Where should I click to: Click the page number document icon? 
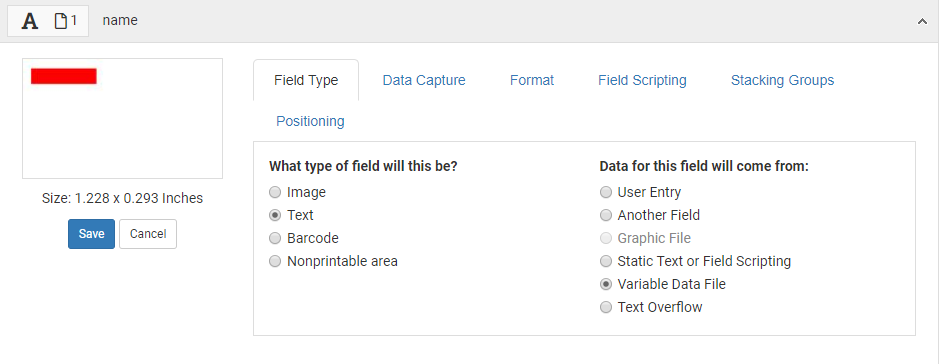click(61, 21)
